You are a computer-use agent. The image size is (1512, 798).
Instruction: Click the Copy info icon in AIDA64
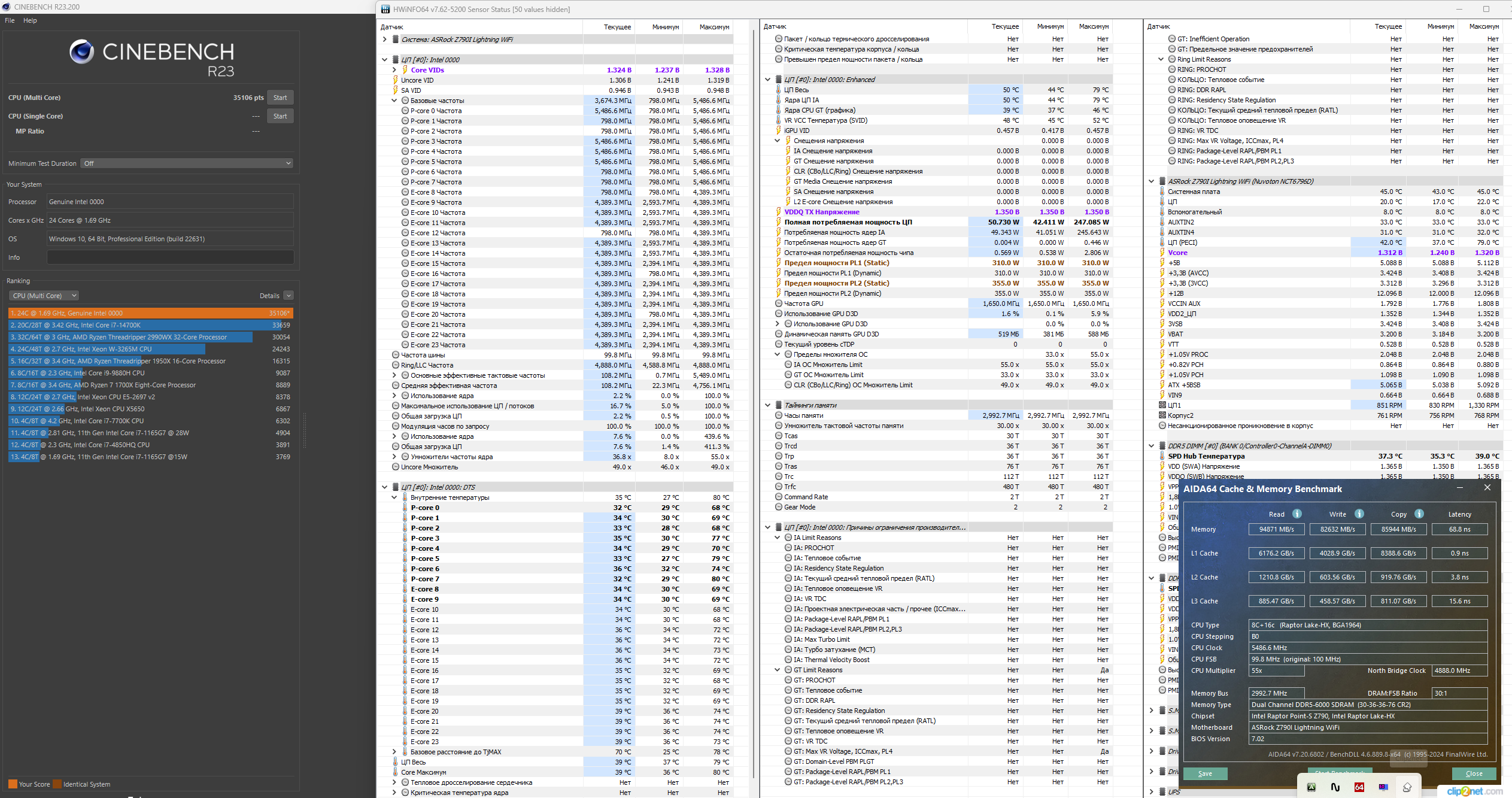click(x=1419, y=514)
